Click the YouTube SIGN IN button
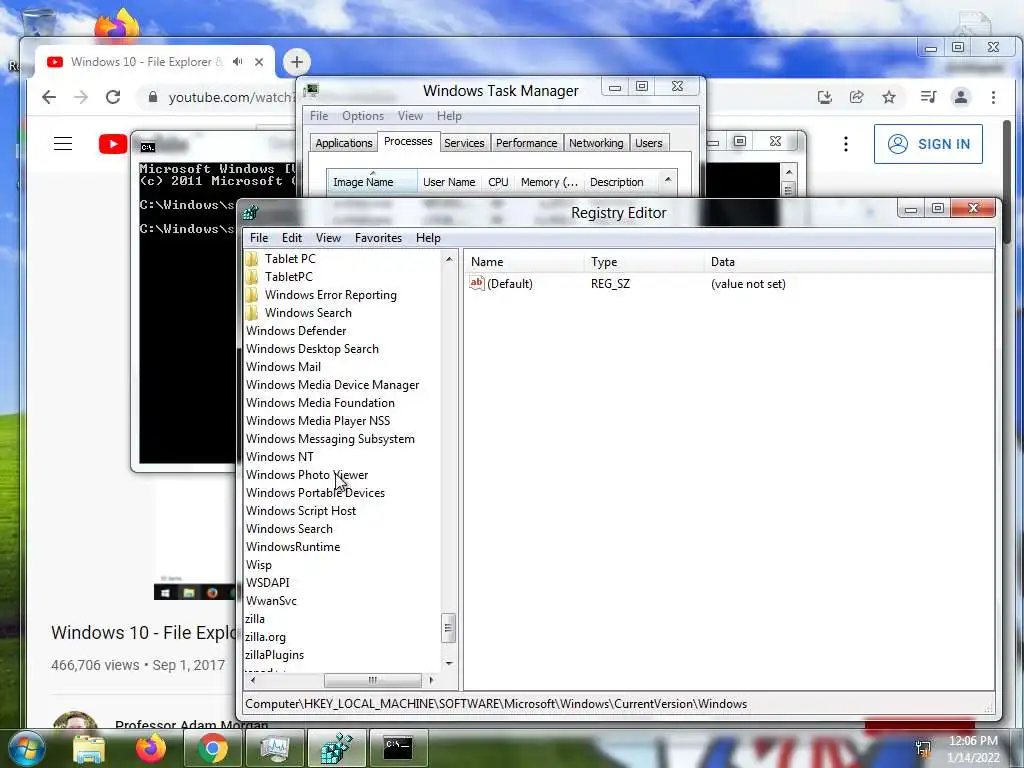 pos(928,144)
